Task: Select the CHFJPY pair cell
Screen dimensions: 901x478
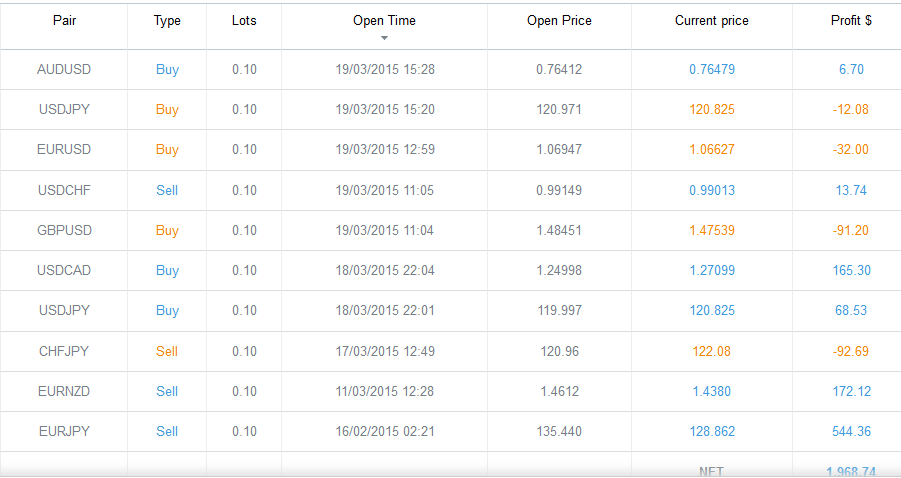Action: click(x=64, y=351)
